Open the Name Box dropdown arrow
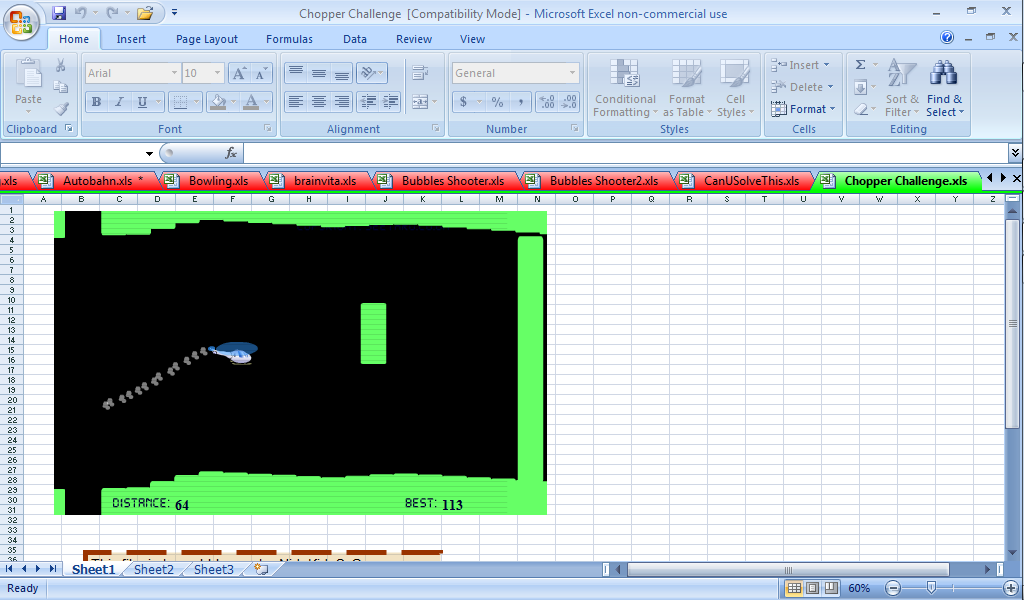1024x600 pixels. pyautogui.click(x=149, y=153)
